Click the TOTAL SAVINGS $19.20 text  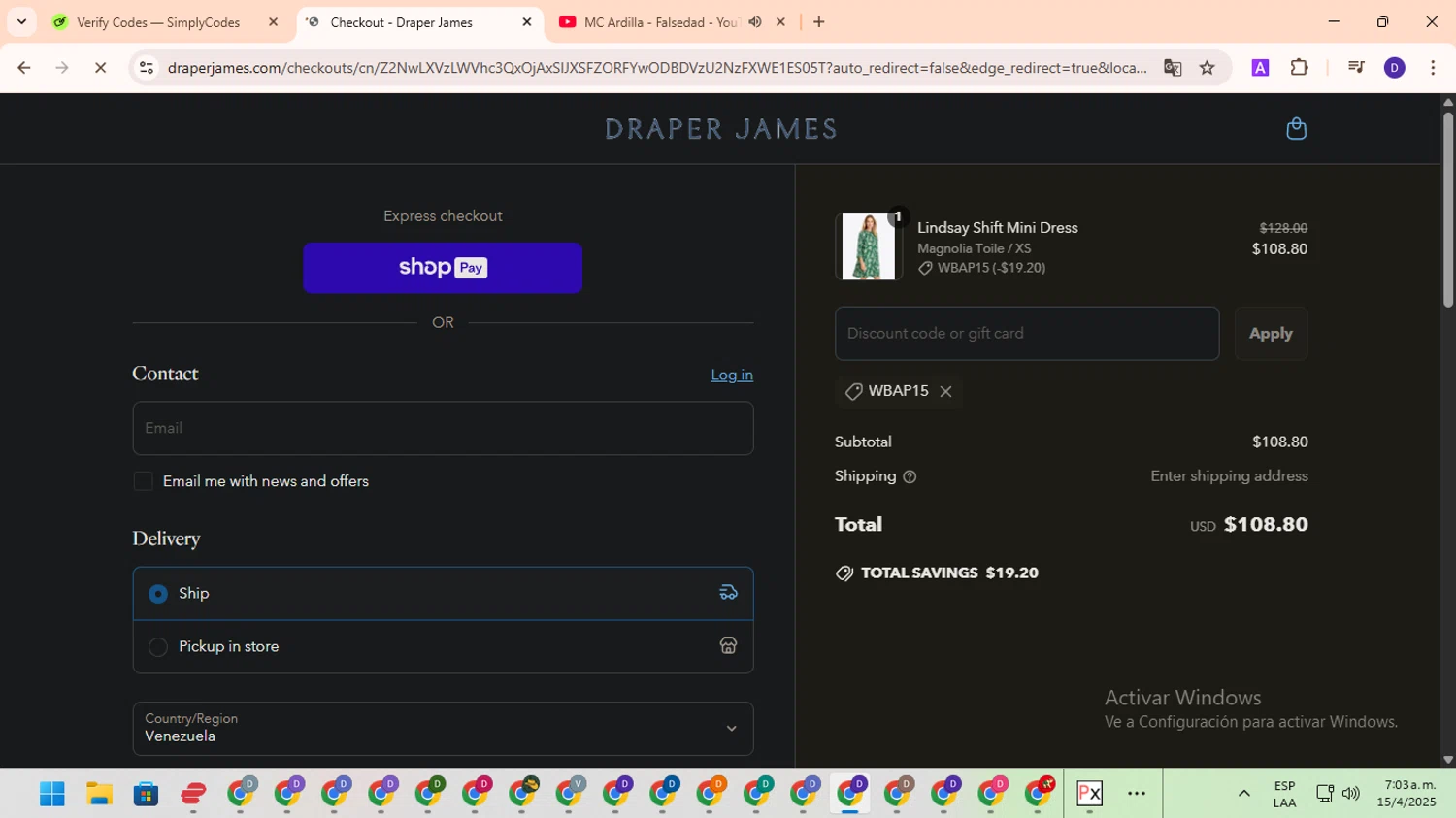click(x=949, y=573)
